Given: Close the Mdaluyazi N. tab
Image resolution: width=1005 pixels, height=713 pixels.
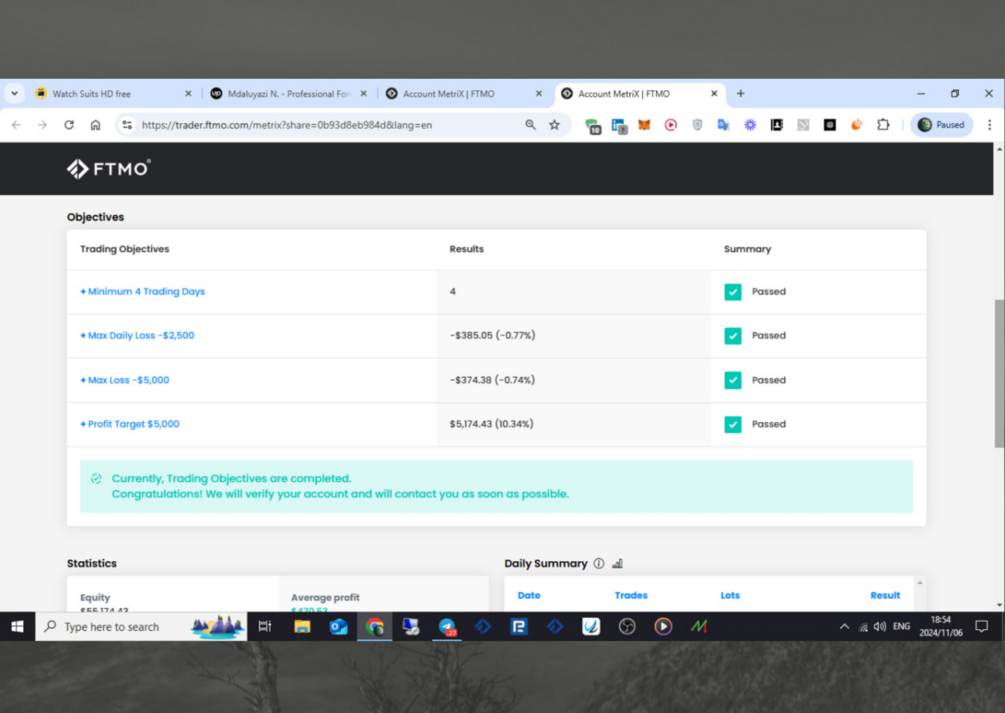Looking at the screenshot, I should click(x=363, y=94).
